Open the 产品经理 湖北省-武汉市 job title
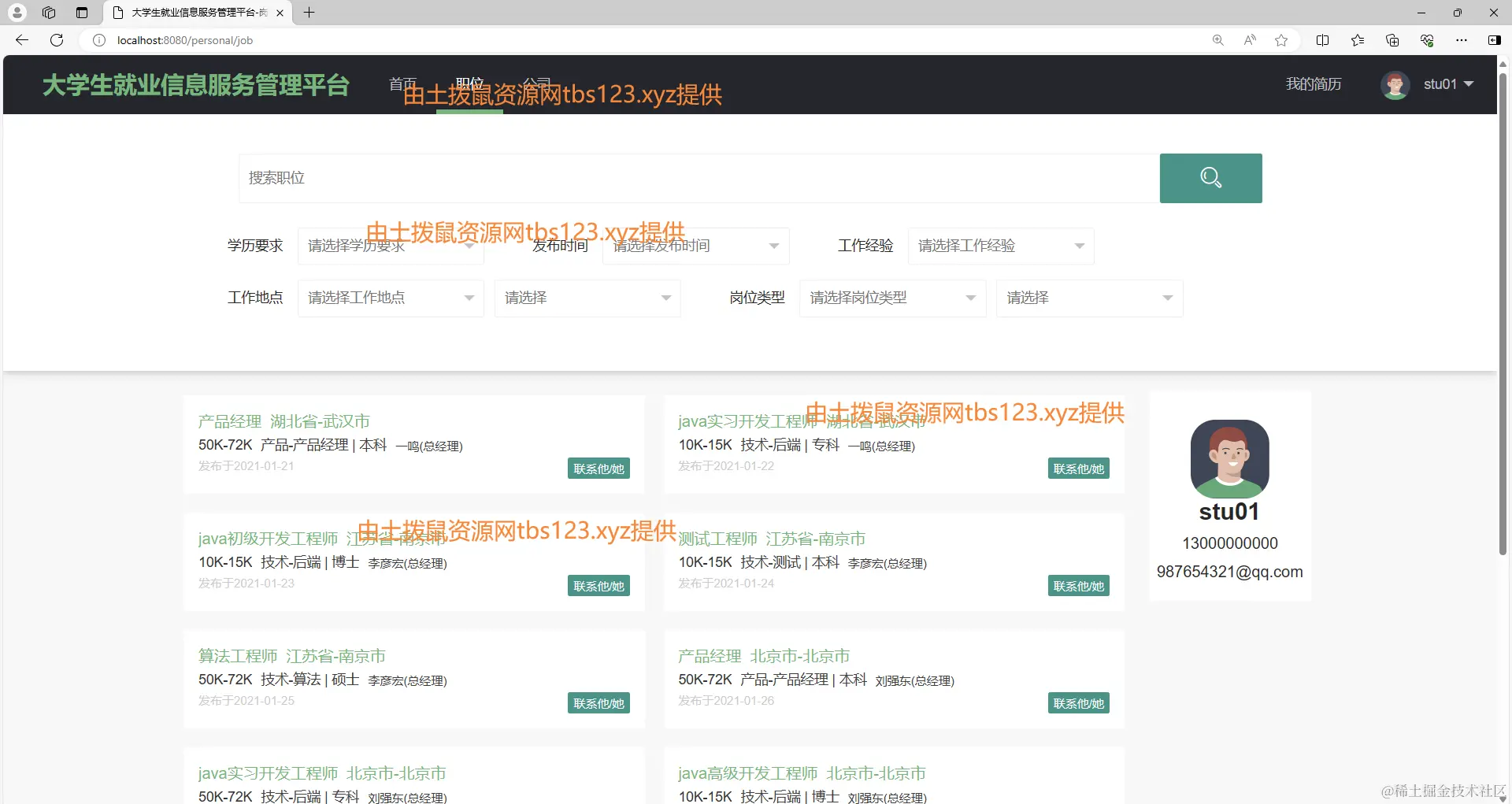This screenshot has height=804, width=1512. (x=284, y=421)
